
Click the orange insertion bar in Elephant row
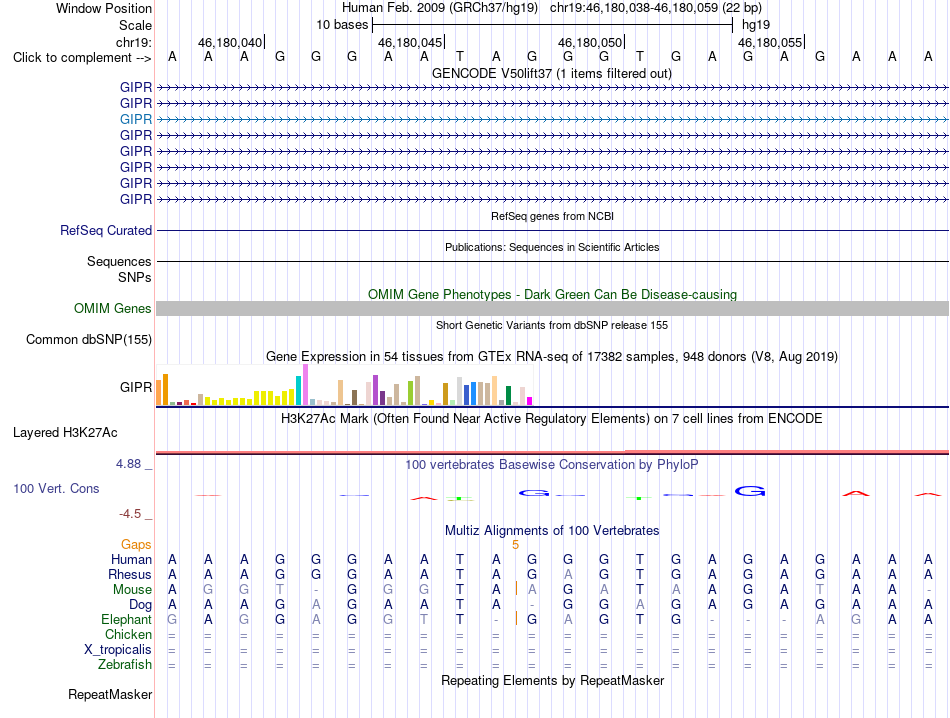coord(516,618)
